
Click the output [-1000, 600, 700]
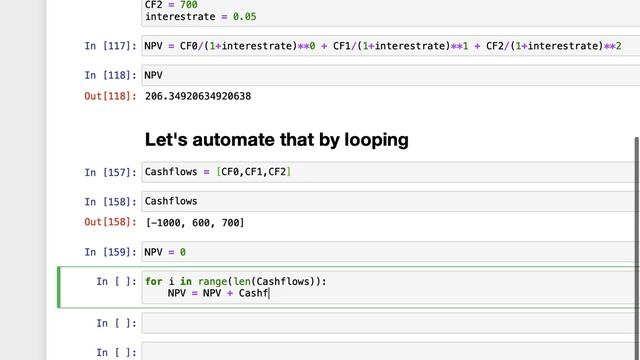195,223
